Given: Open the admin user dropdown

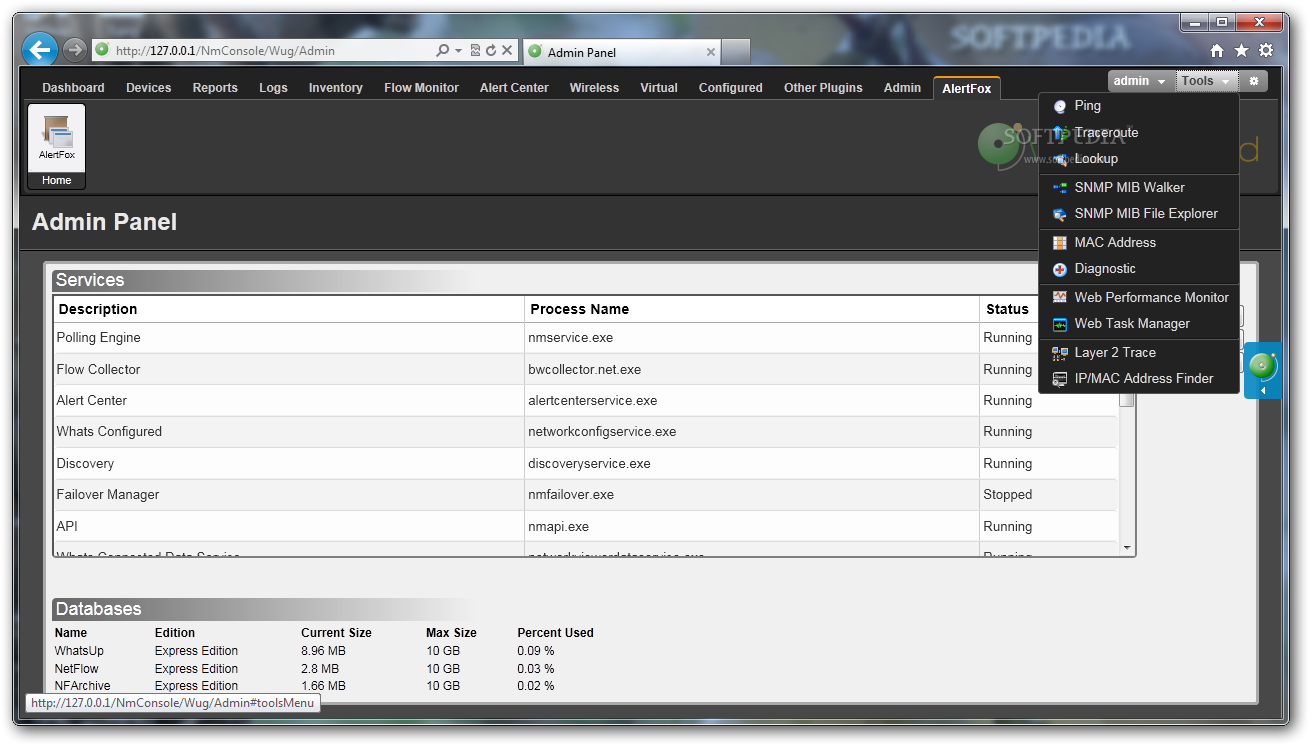Looking at the screenshot, I should [x=1141, y=81].
